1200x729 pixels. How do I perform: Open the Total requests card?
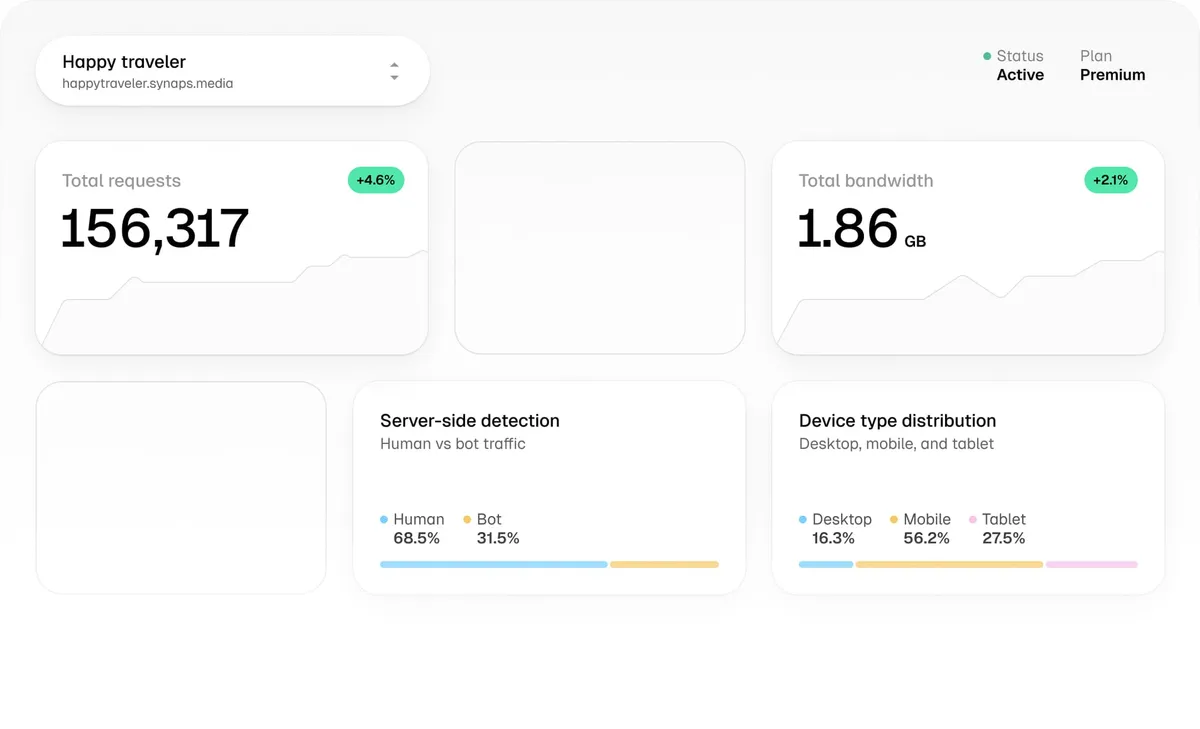pyautogui.click(x=232, y=248)
